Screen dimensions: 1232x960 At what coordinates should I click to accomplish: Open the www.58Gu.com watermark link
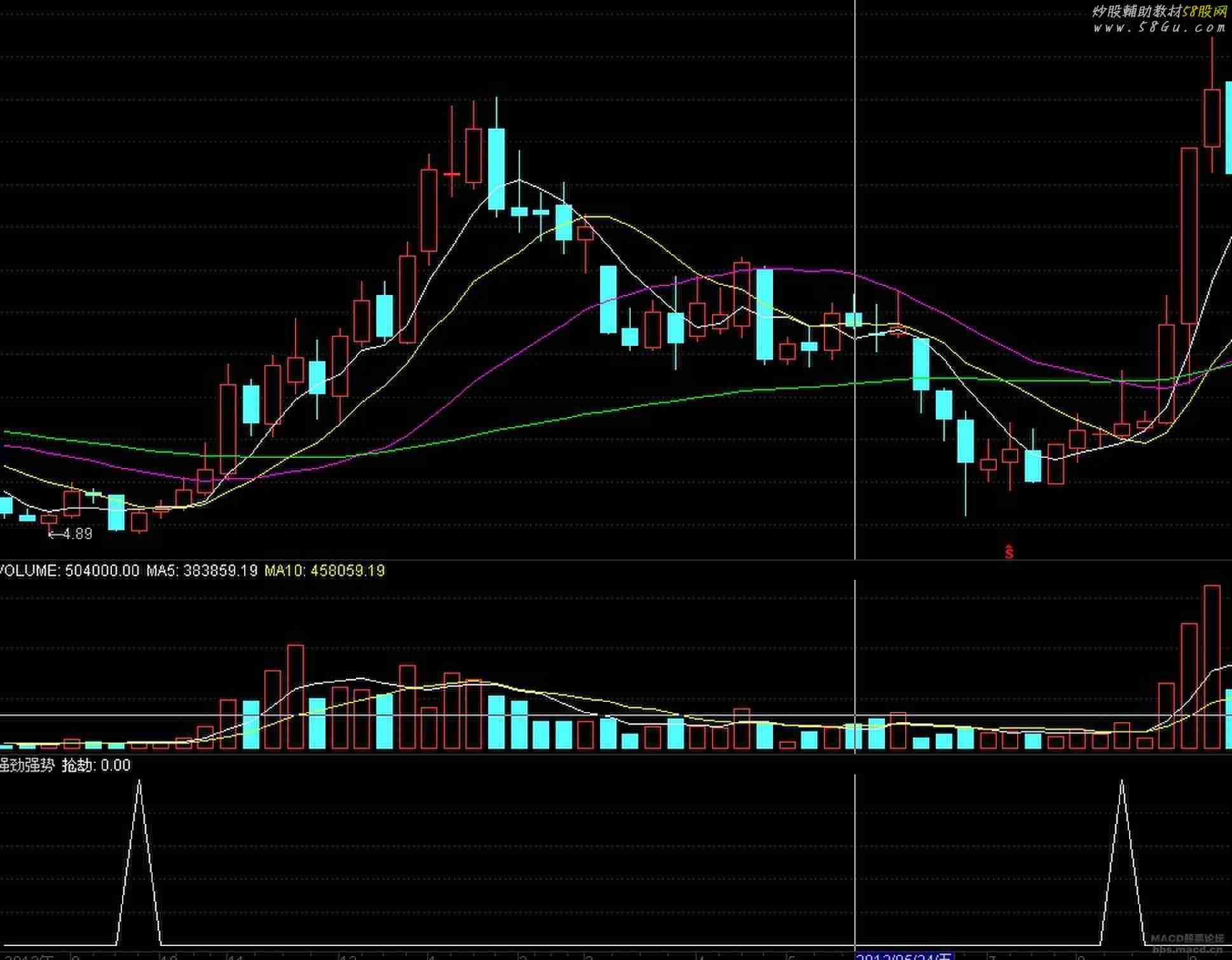click(1158, 27)
